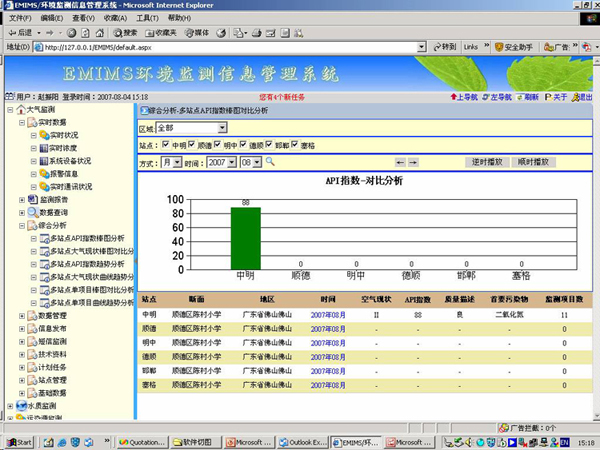Open the 编辑(E) menu
This screenshot has height=450, width=600.
(52, 18)
